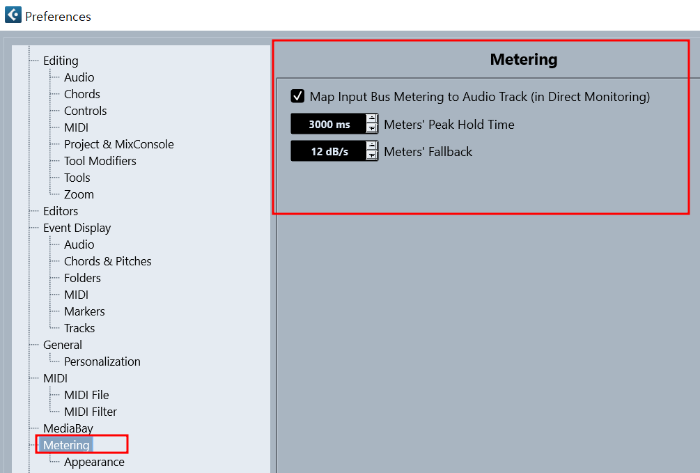Open Personalization preferences page
700x473 pixels.
[x=102, y=361]
